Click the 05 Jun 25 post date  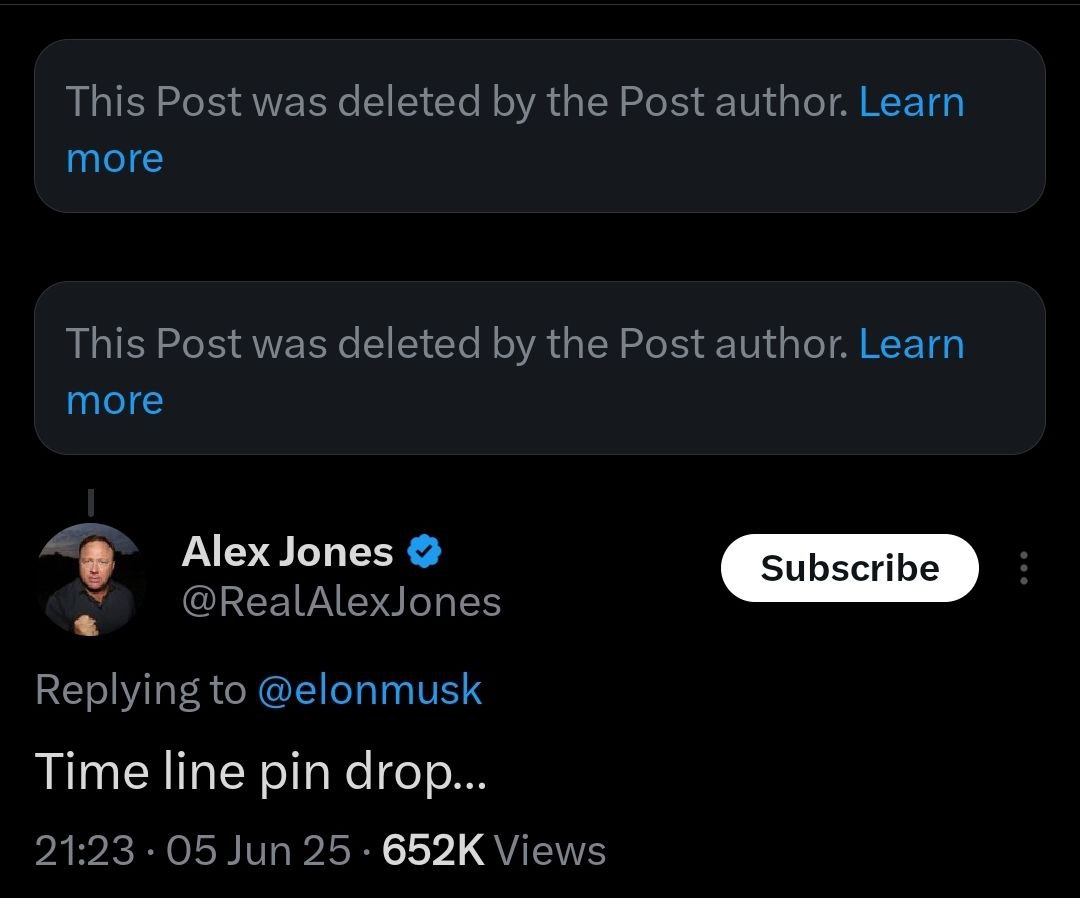tap(259, 850)
